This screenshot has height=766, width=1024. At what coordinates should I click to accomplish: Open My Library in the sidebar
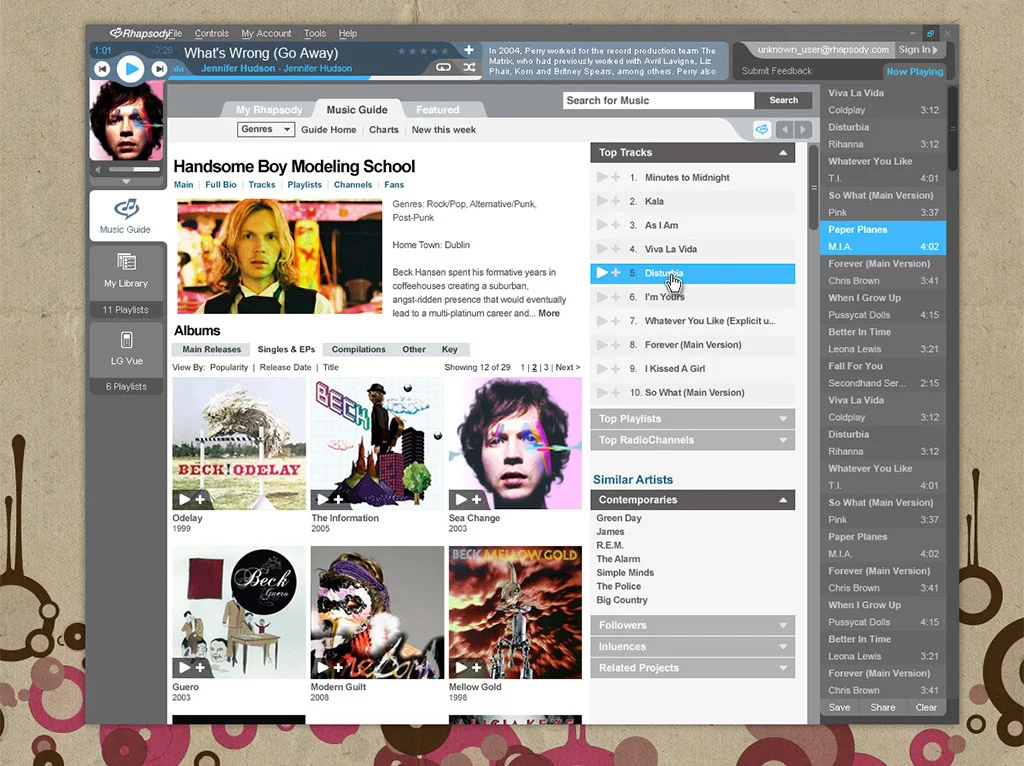(x=126, y=271)
